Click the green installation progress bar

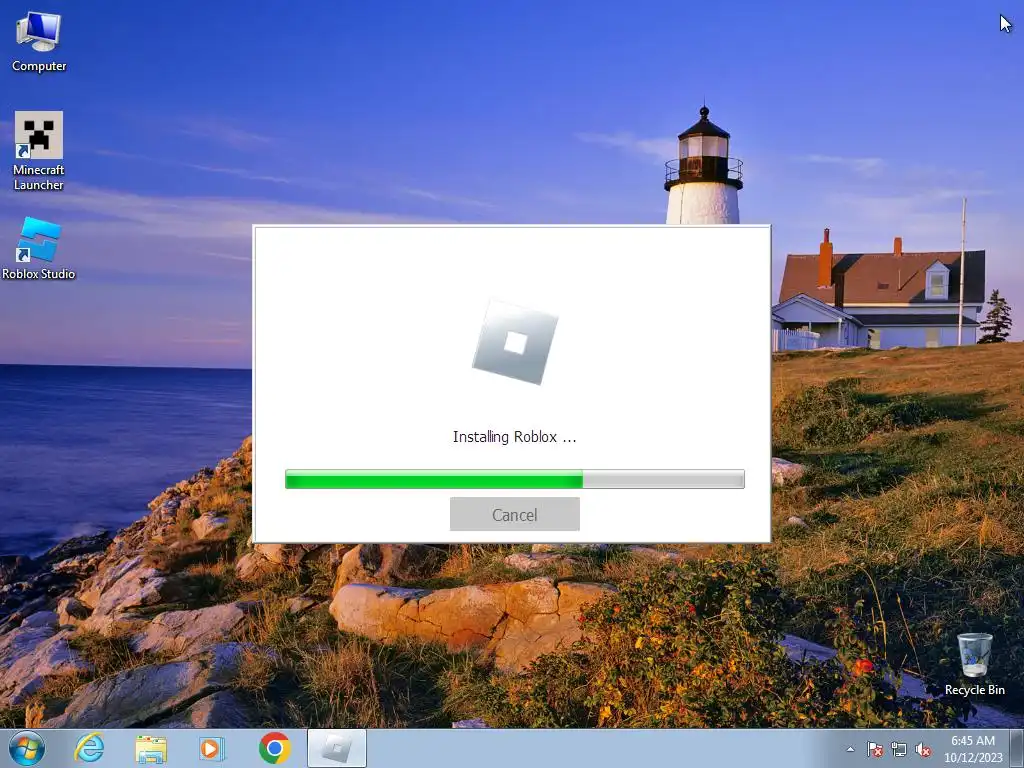coord(515,479)
